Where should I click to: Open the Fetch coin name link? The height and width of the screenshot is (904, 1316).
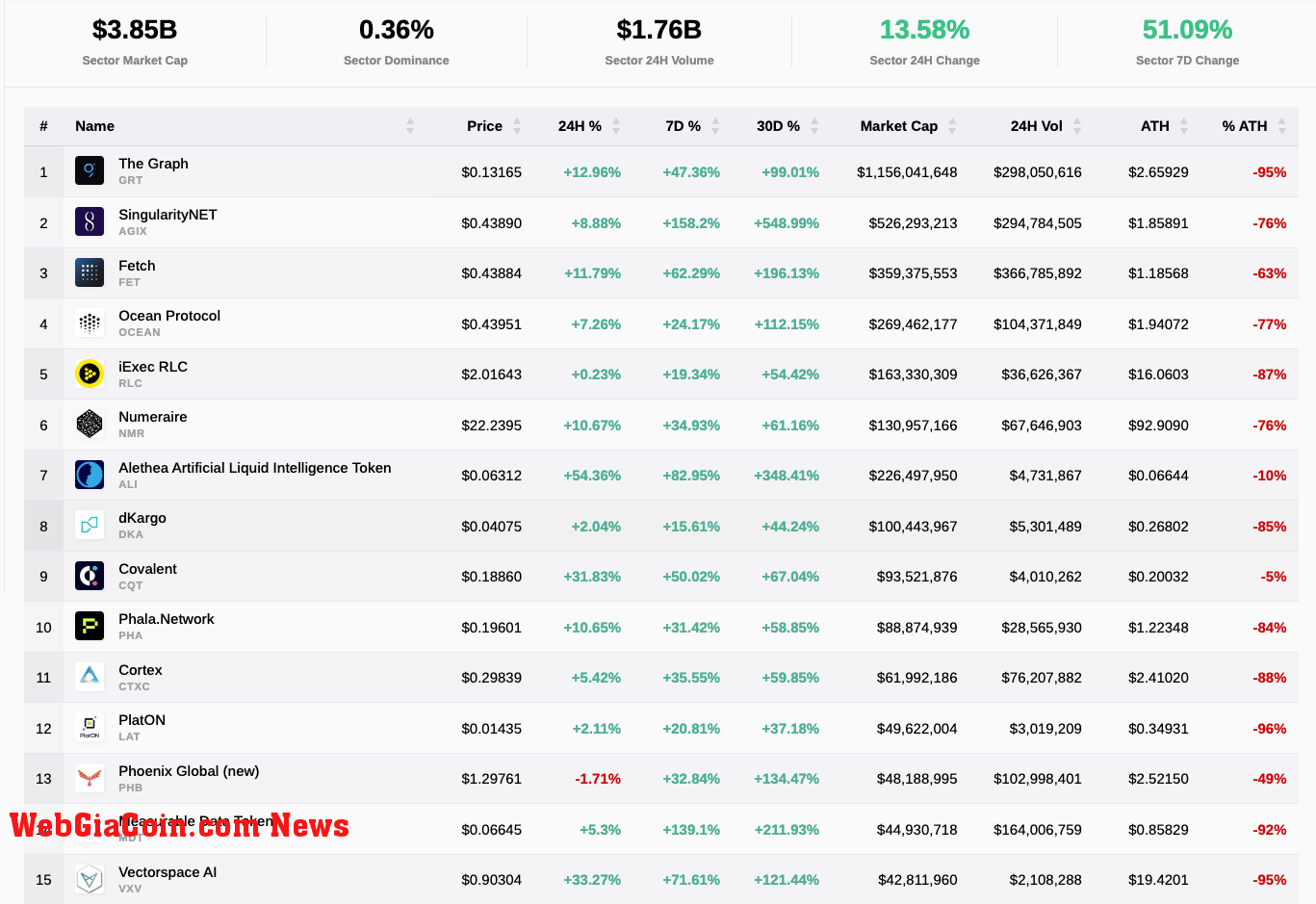[x=137, y=266]
